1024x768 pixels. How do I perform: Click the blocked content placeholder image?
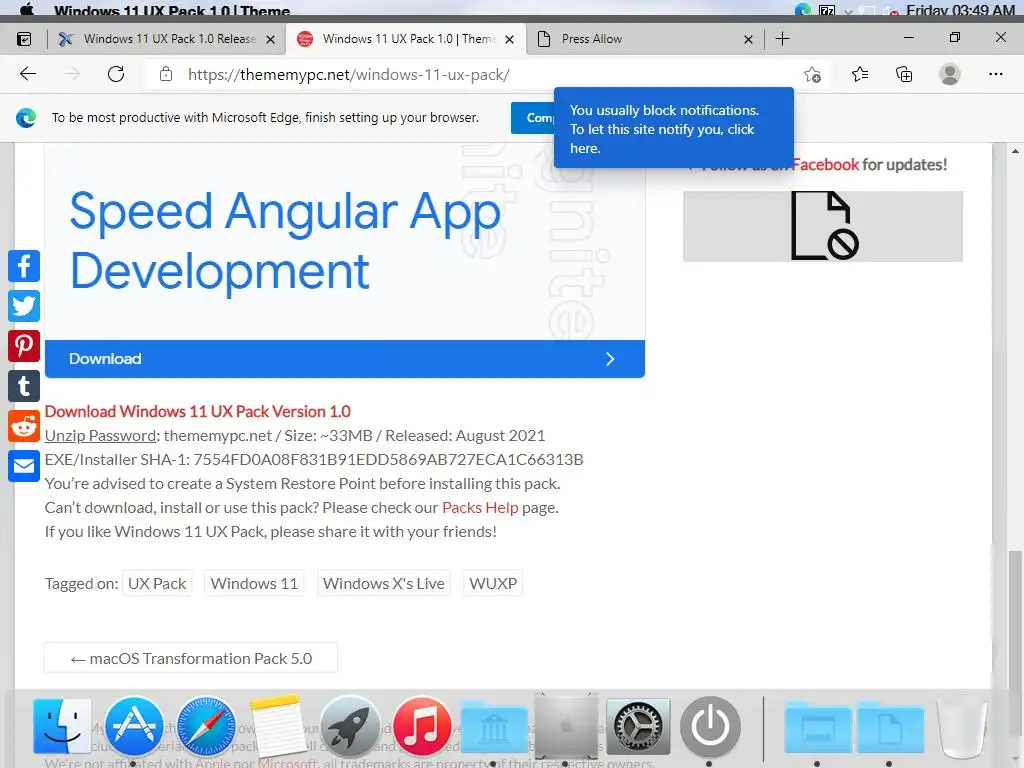[823, 226]
